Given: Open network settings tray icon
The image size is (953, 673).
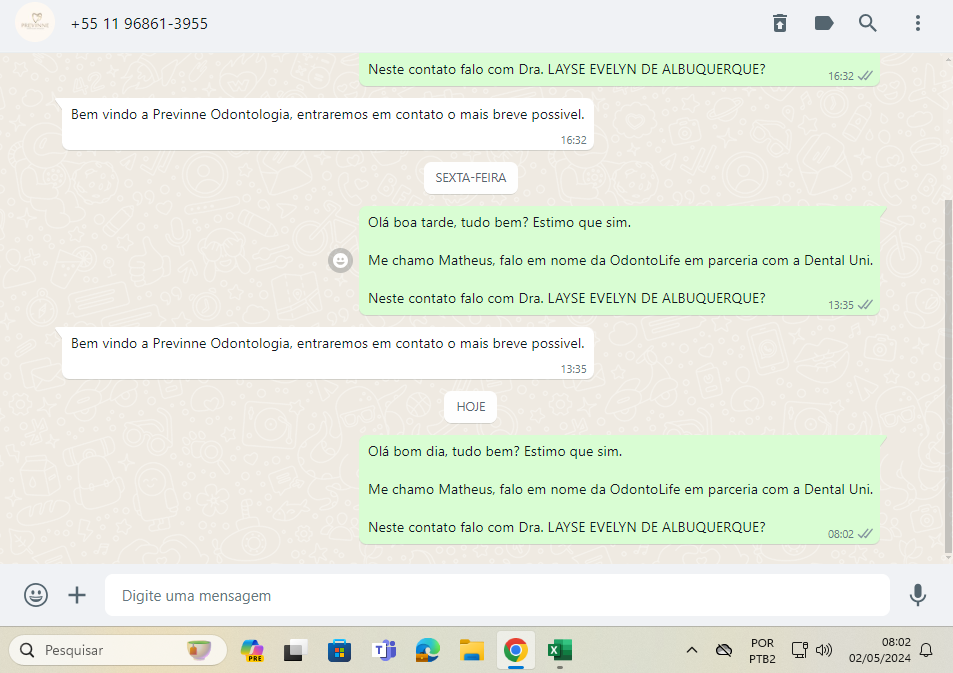Looking at the screenshot, I should pyautogui.click(x=799, y=650).
